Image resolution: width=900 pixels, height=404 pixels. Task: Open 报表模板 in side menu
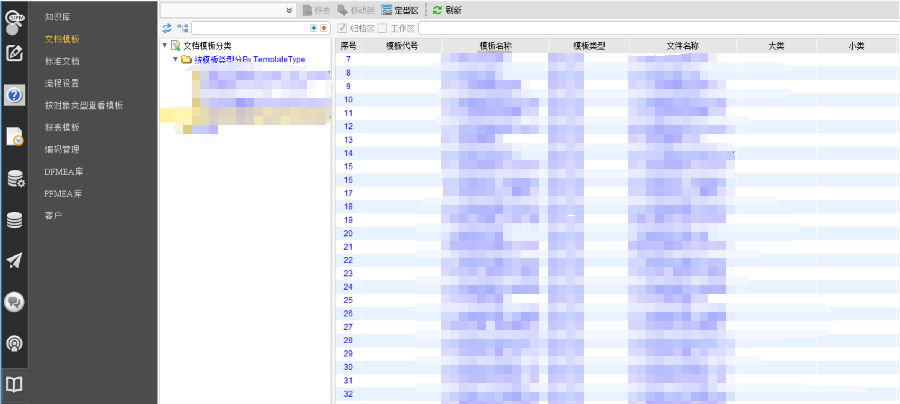tap(62, 127)
